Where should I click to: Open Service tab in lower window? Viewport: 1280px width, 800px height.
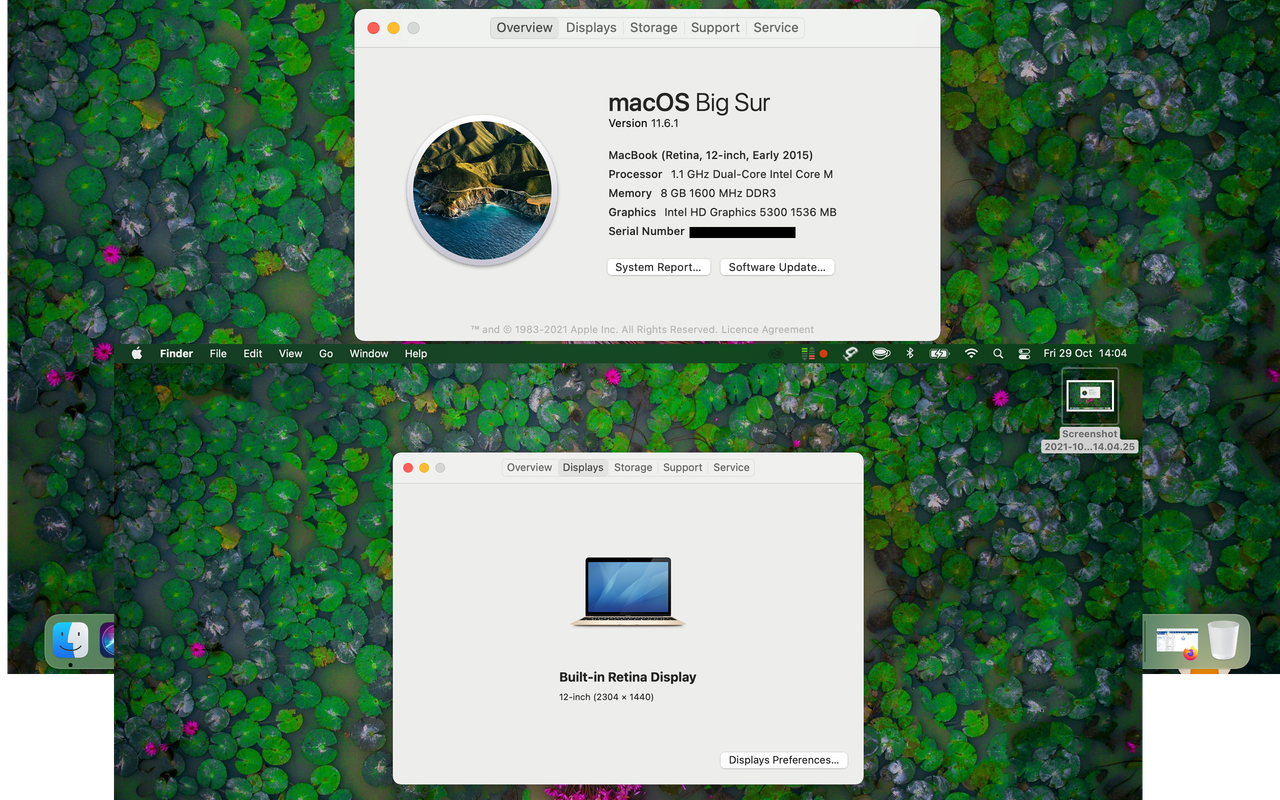pos(731,467)
